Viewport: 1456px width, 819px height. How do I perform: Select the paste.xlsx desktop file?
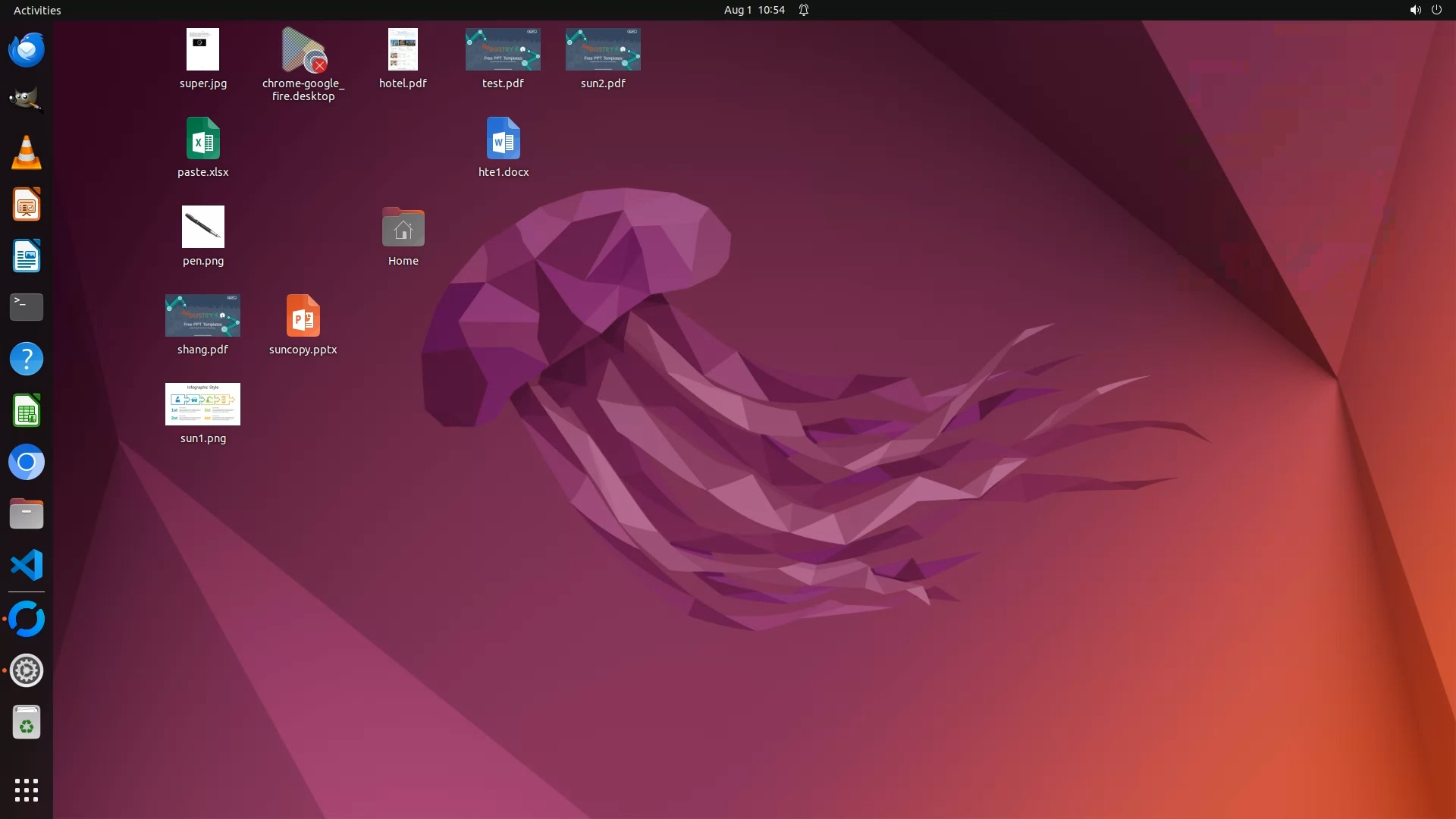[202, 140]
